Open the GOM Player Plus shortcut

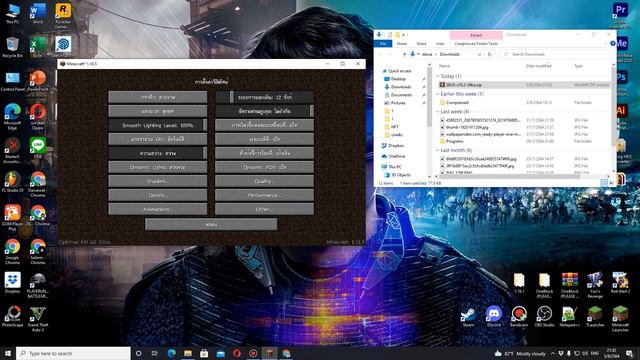(12, 218)
